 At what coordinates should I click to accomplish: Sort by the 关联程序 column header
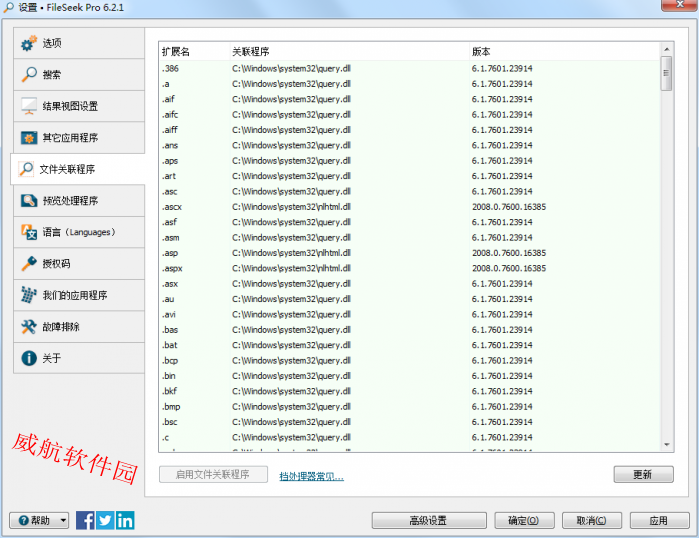pos(349,52)
